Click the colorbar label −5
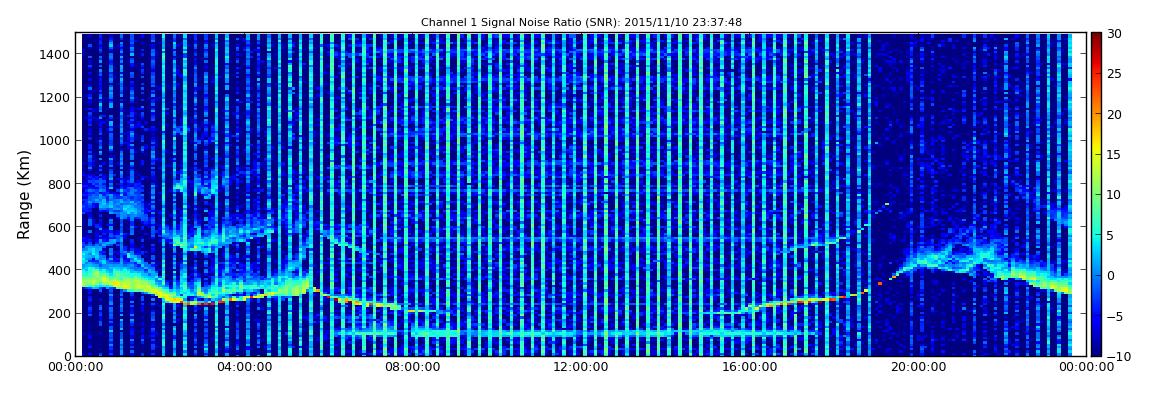The width and height of the screenshot is (1150, 407). [1115, 316]
